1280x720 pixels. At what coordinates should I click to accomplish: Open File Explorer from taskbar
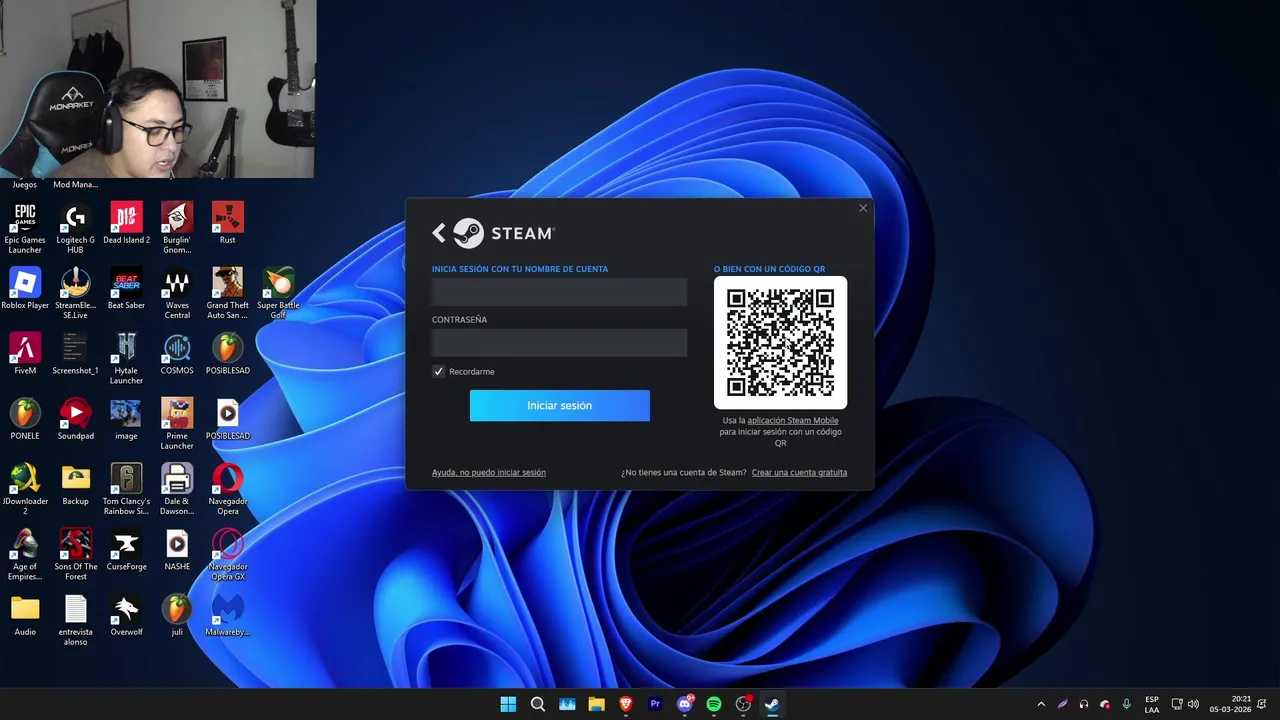pos(596,704)
